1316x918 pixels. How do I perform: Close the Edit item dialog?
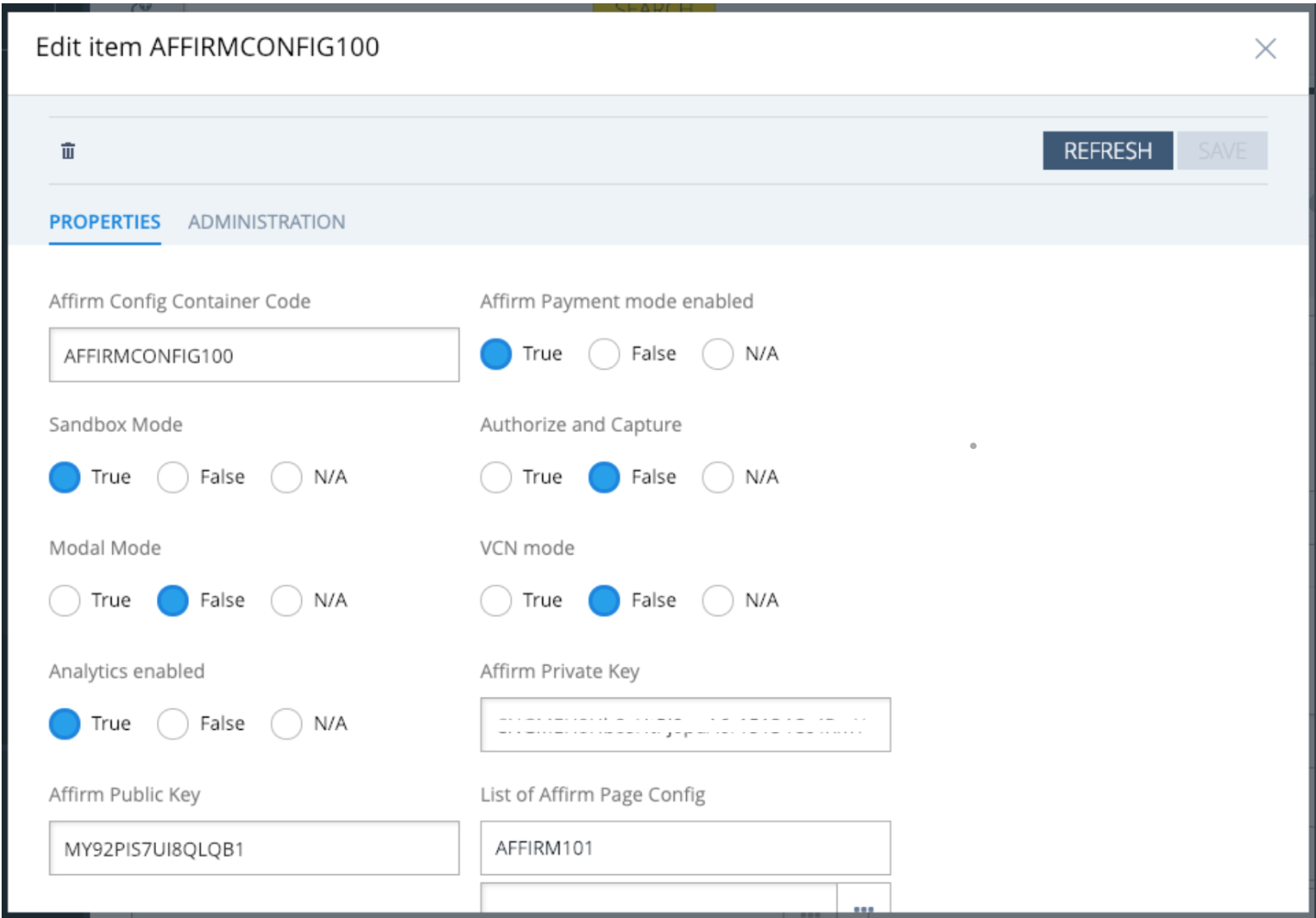tap(1265, 49)
